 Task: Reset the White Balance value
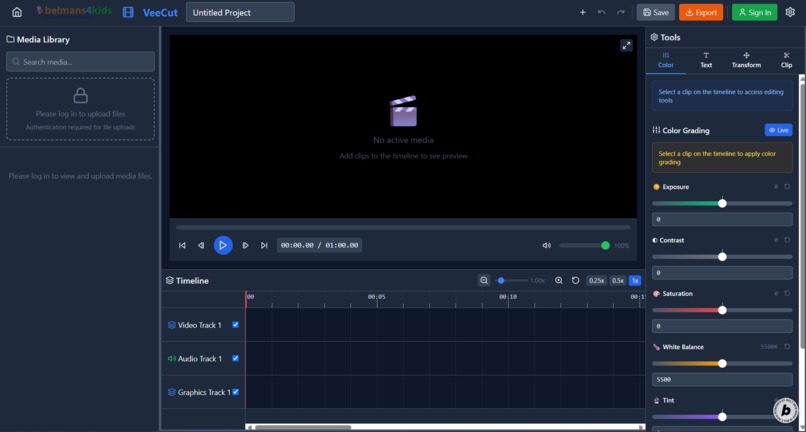[787, 347]
